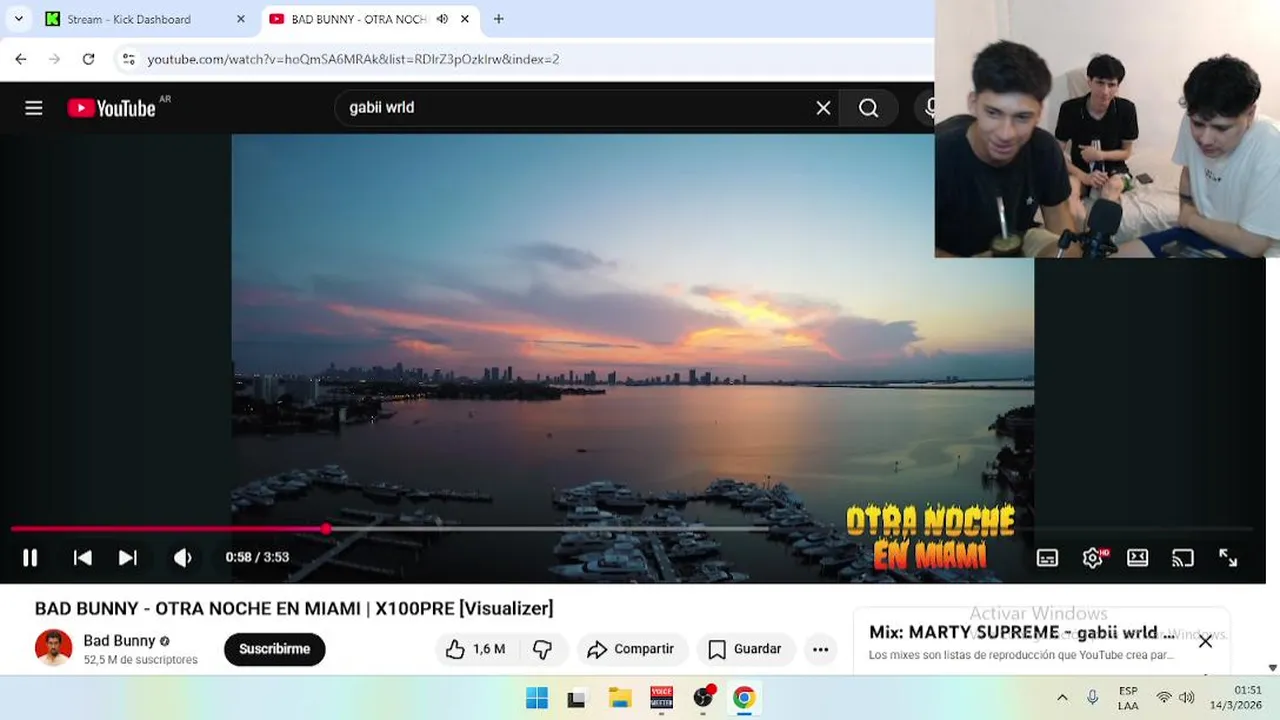1280x720 pixels.
Task: Like the video with 1,6 M likes
Action: [475, 649]
